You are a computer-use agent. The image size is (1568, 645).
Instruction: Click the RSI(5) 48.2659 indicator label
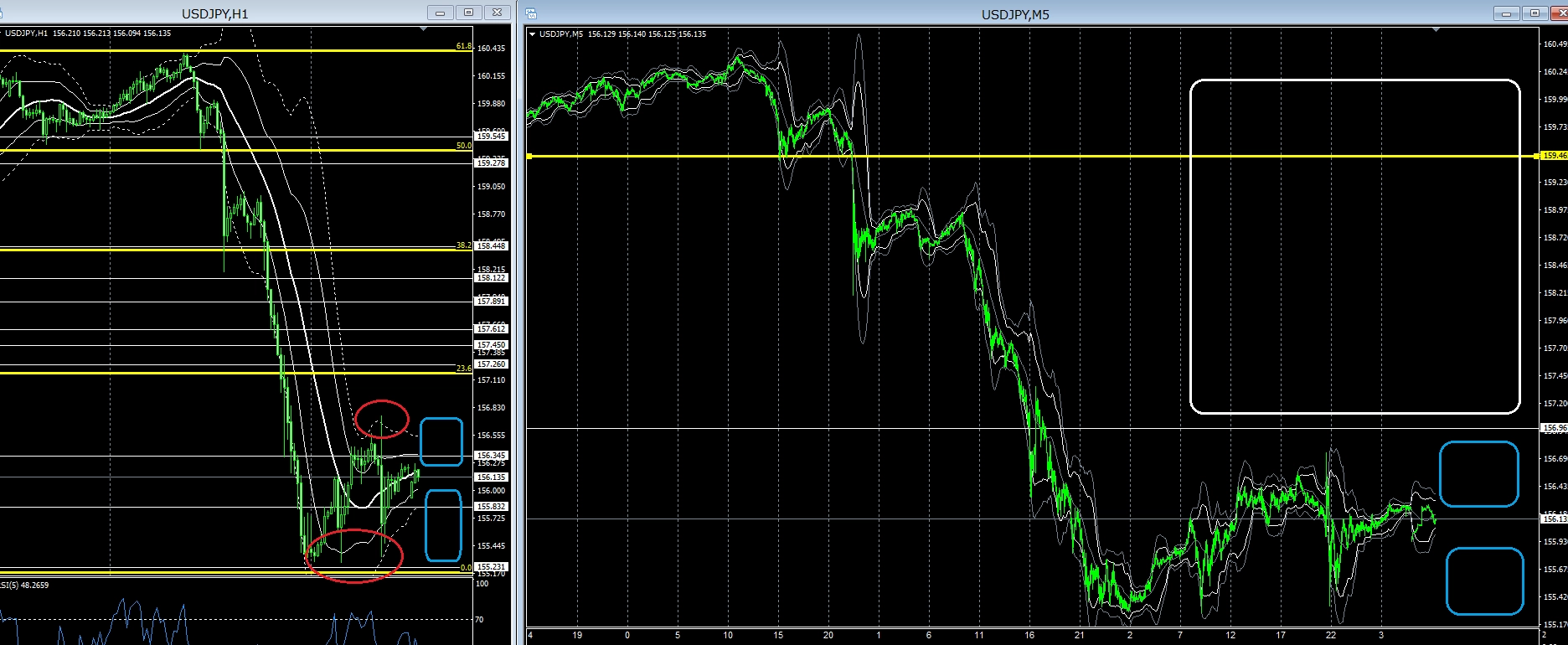coord(24,586)
